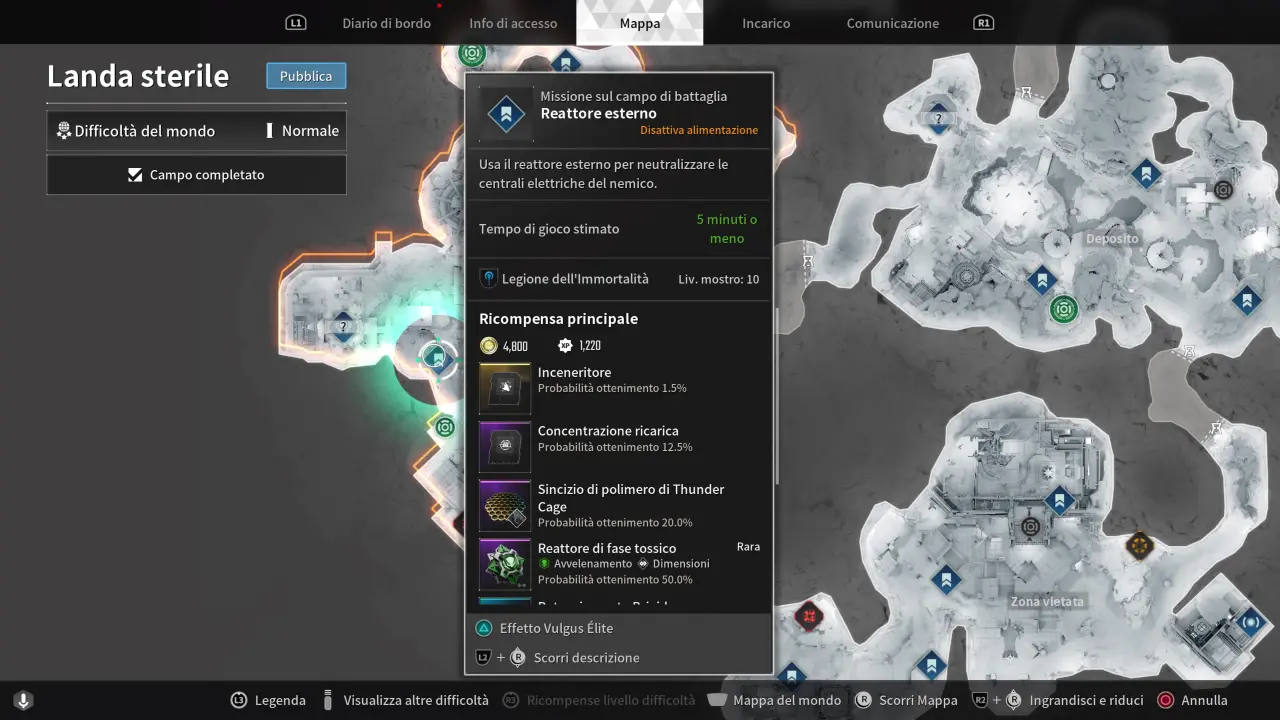Click the Ingrandisci e riduci zoom prompt
This screenshot has width=1280, height=720.
[1060, 700]
